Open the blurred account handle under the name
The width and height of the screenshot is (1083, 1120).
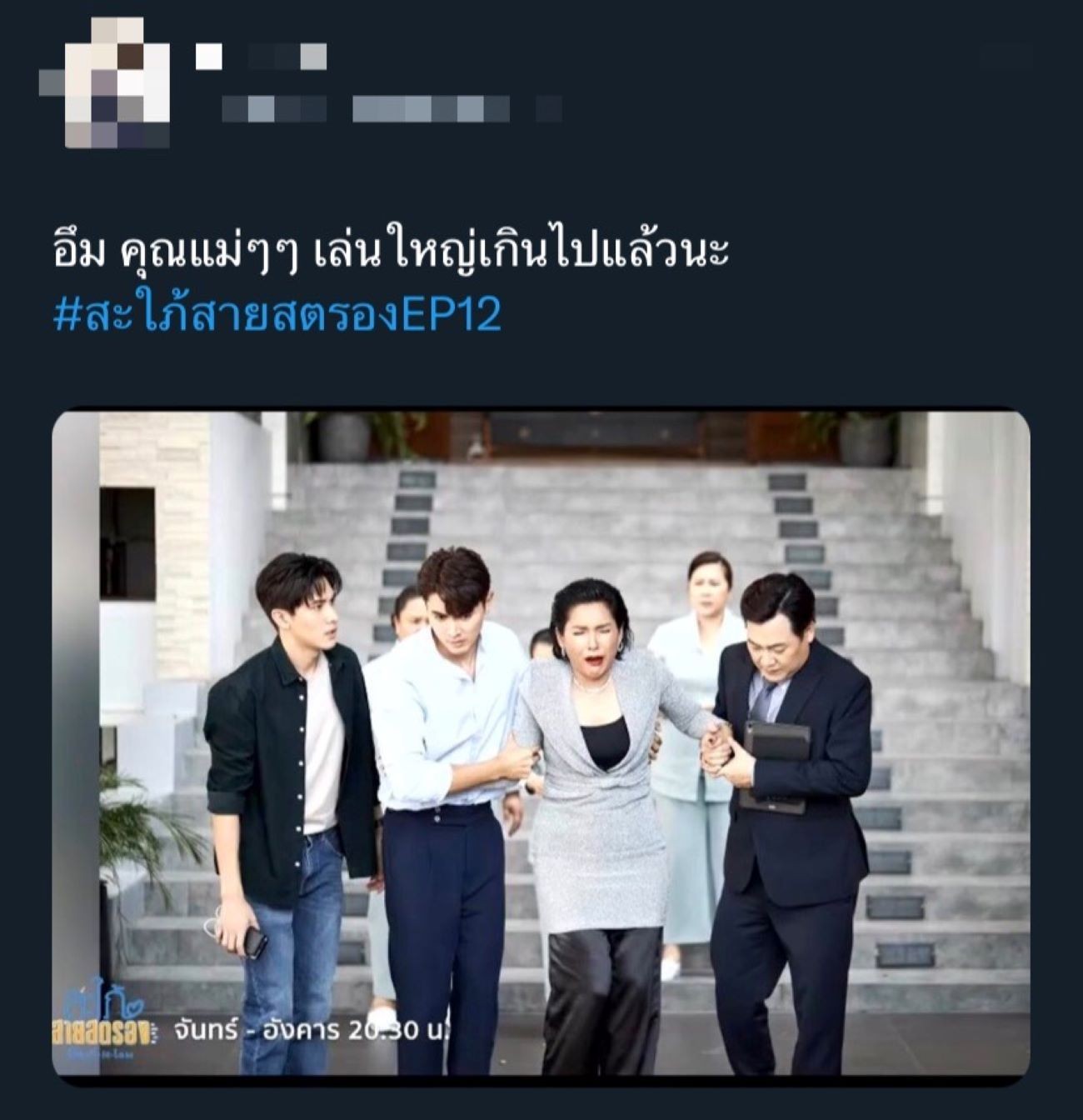[x=365, y=108]
